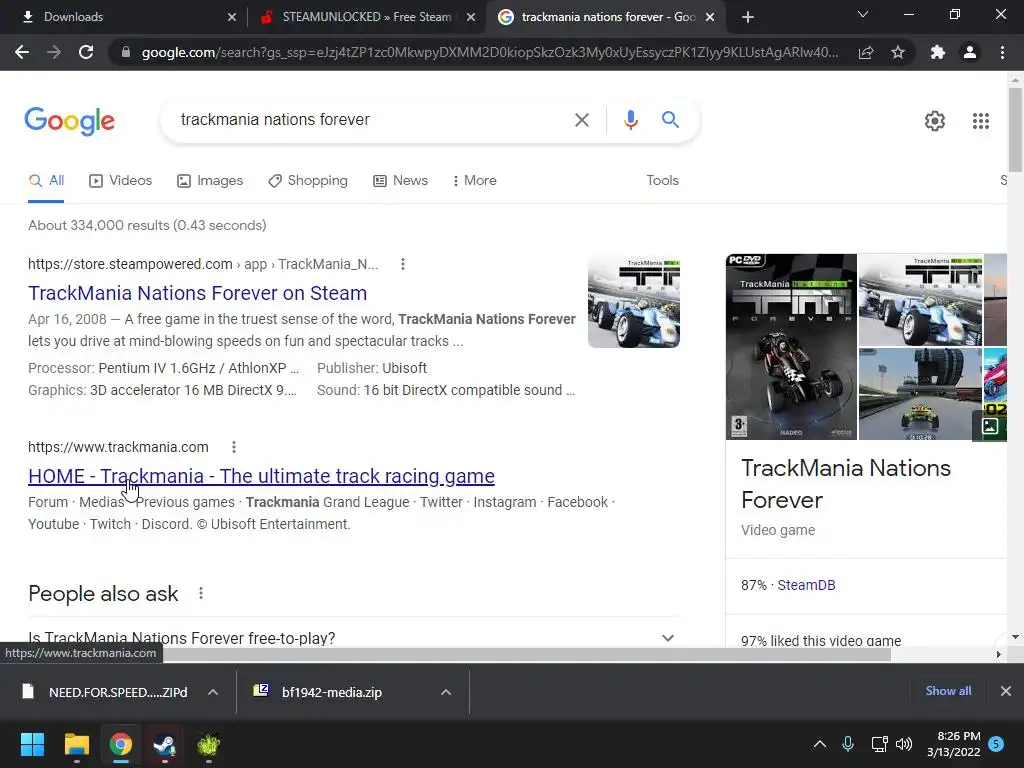
Task: Open the HOME - Trackmania result link
Action: coord(261,476)
